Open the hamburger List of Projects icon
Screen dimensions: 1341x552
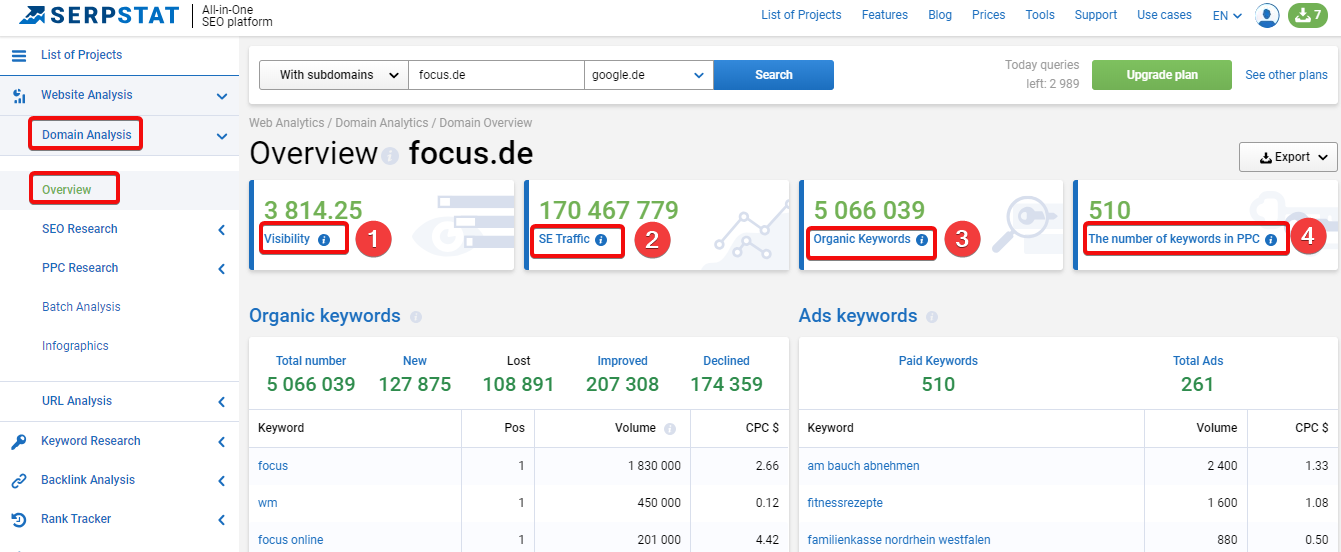point(19,55)
